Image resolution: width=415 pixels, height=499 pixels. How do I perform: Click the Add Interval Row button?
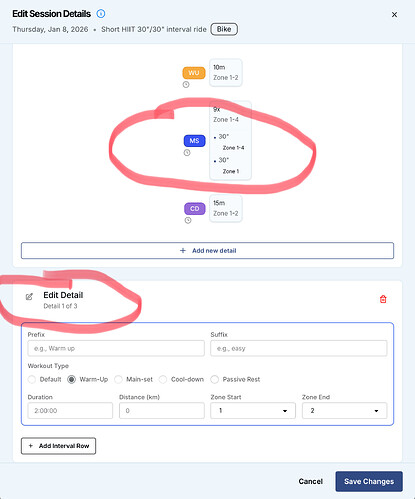click(58, 446)
